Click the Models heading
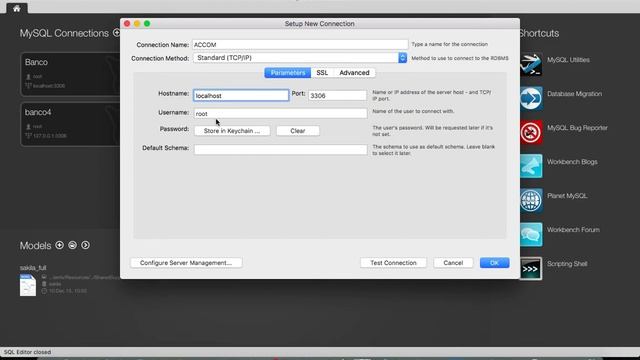The height and width of the screenshot is (360, 640). 36,245
